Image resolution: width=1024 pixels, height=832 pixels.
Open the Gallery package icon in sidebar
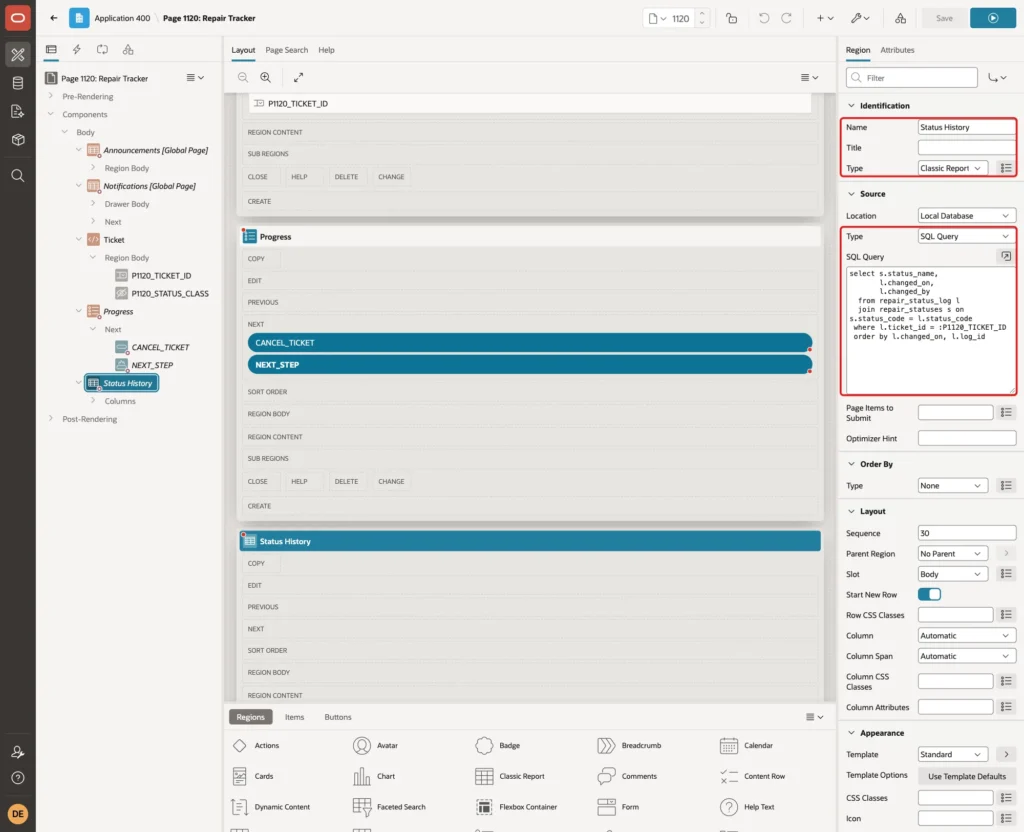point(18,140)
